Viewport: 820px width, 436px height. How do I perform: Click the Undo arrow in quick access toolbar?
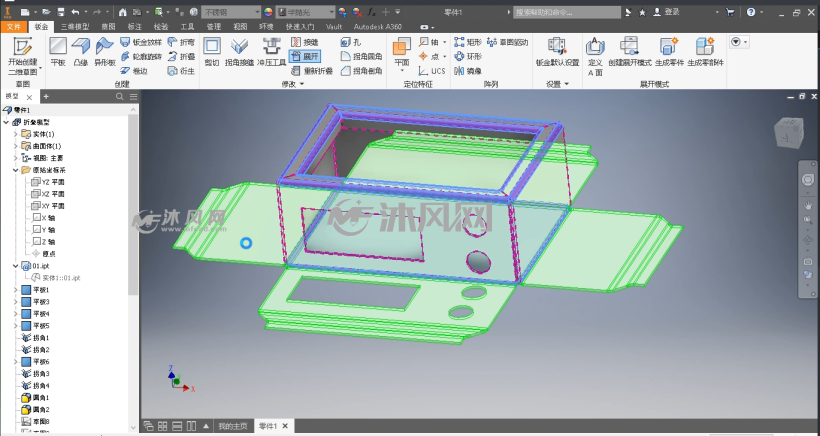coord(75,12)
